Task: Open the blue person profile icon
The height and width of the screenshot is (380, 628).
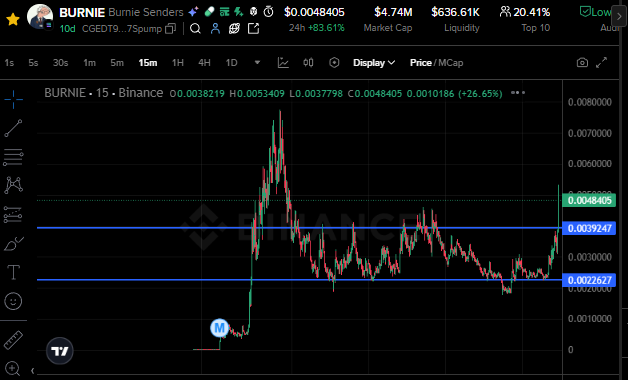Action: 215,28
